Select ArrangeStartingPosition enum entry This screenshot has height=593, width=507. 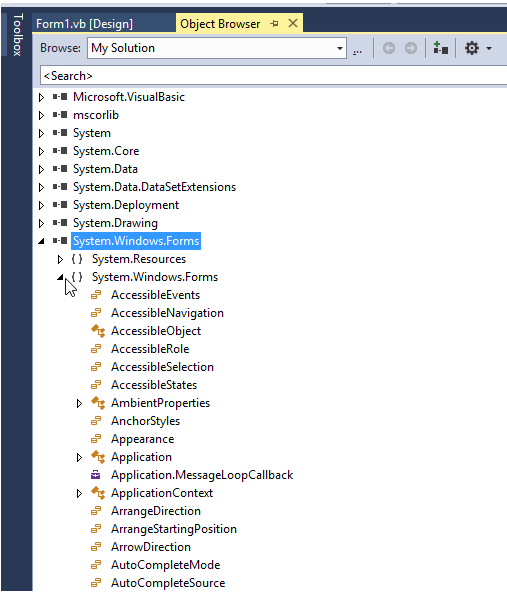(174, 529)
